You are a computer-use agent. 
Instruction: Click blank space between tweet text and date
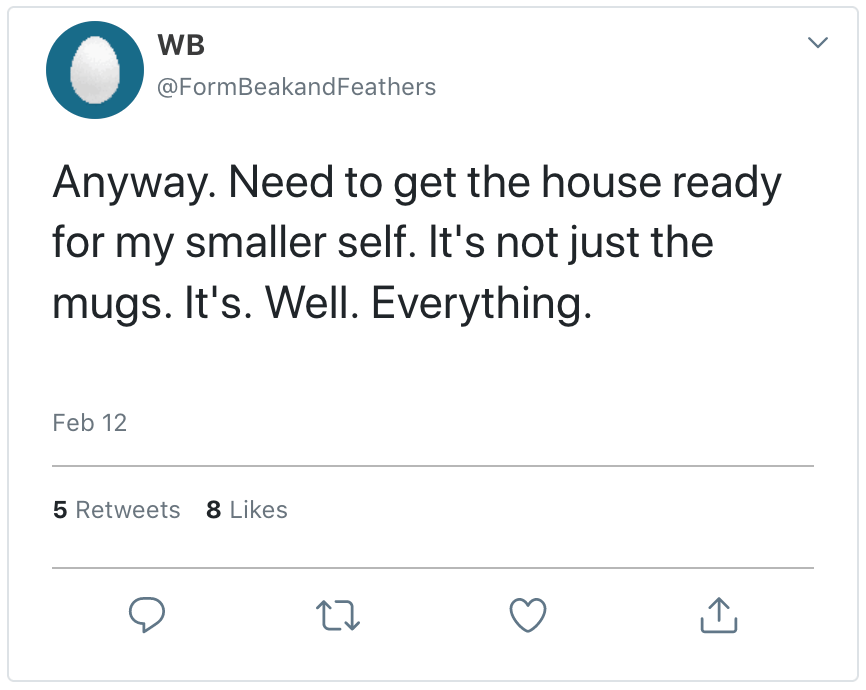tap(430, 370)
